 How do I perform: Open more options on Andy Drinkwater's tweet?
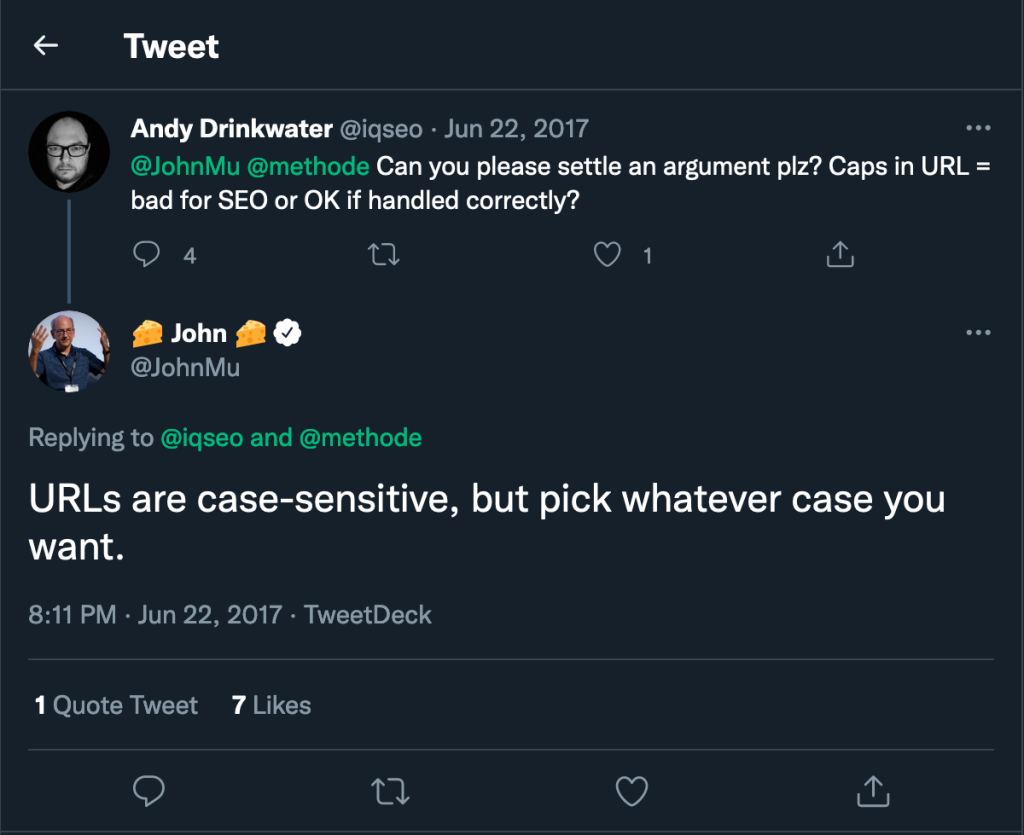click(x=978, y=128)
